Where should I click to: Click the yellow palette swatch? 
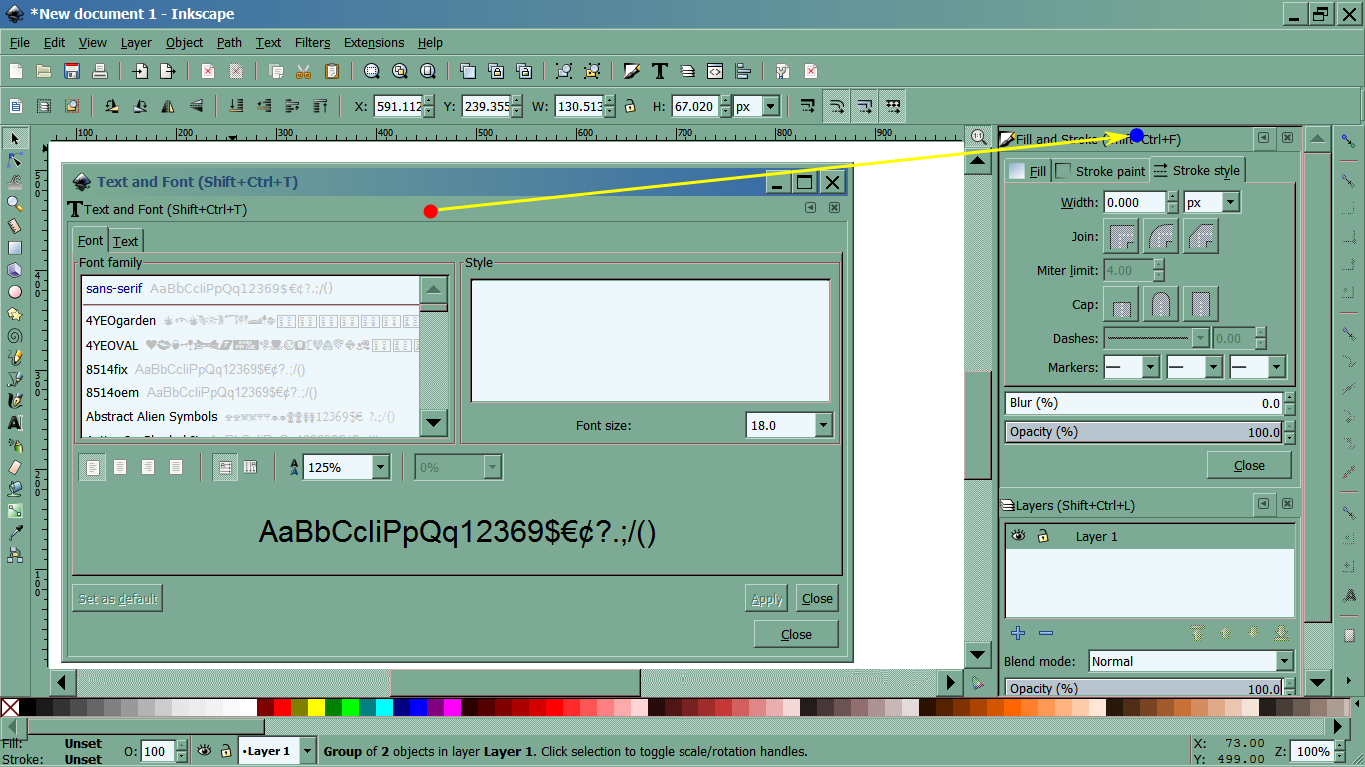tap(316, 707)
